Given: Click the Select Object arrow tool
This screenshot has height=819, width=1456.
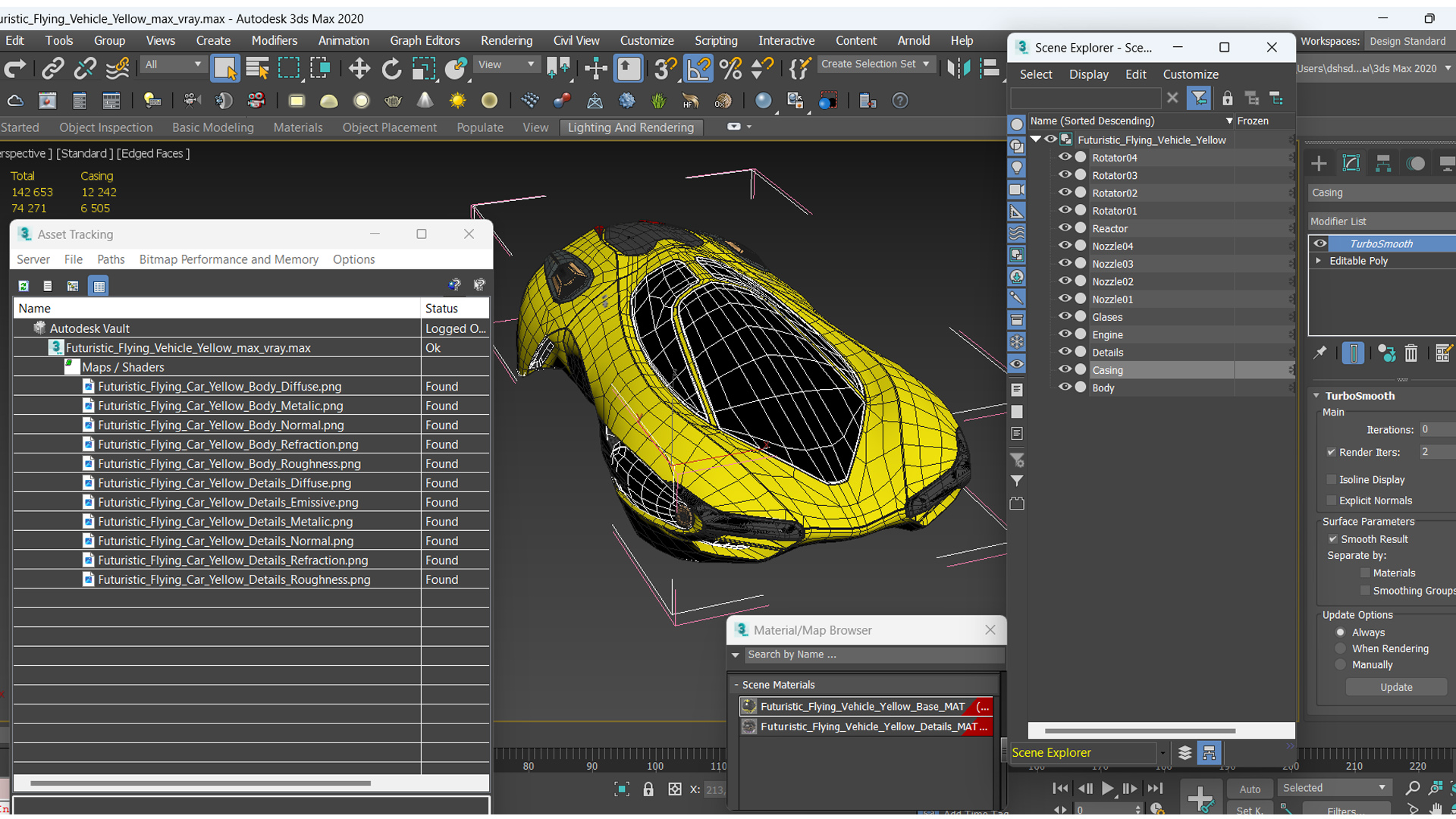Looking at the screenshot, I should click(x=225, y=69).
